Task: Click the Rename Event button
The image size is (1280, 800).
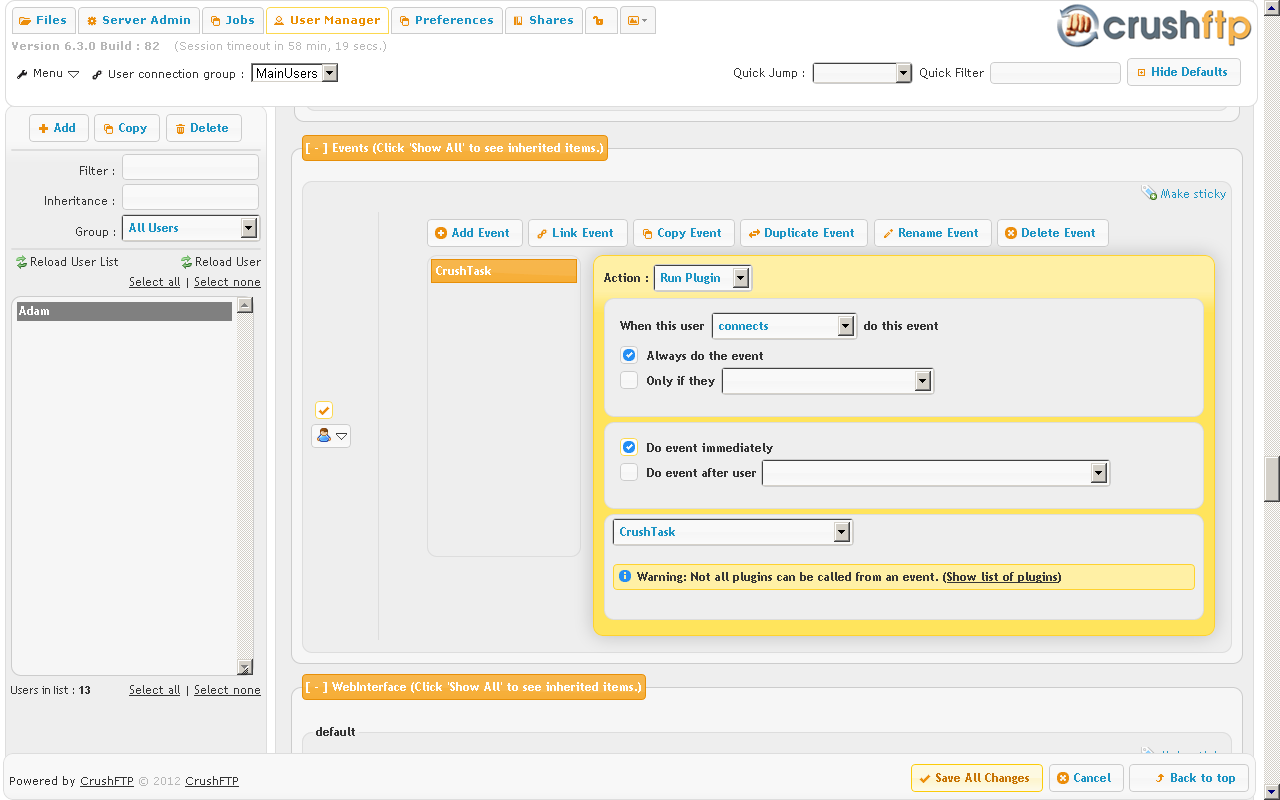Action: [x=932, y=233]
